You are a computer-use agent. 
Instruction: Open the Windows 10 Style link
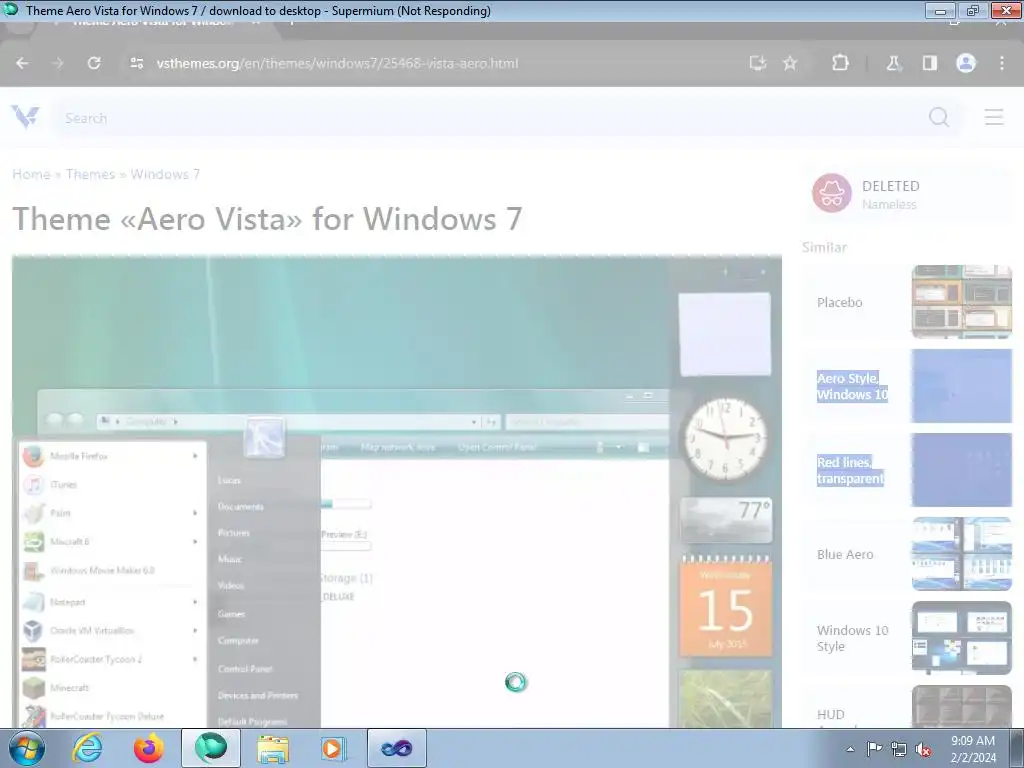point(852,638)
